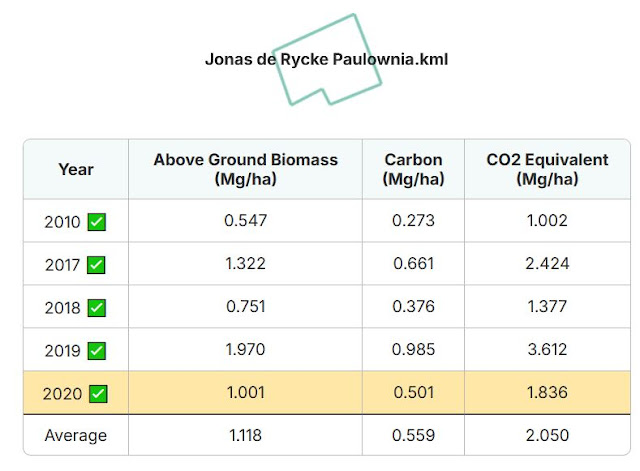Click the 2017 CO2 equivalent value 2.424
This screenshot has width=640, height=471.
(547, 264)
